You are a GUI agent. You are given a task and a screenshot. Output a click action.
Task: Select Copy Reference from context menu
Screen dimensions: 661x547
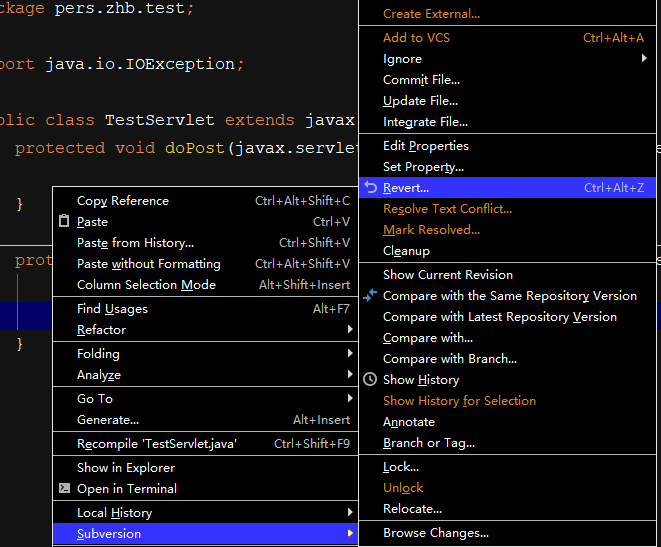[205, 201]
